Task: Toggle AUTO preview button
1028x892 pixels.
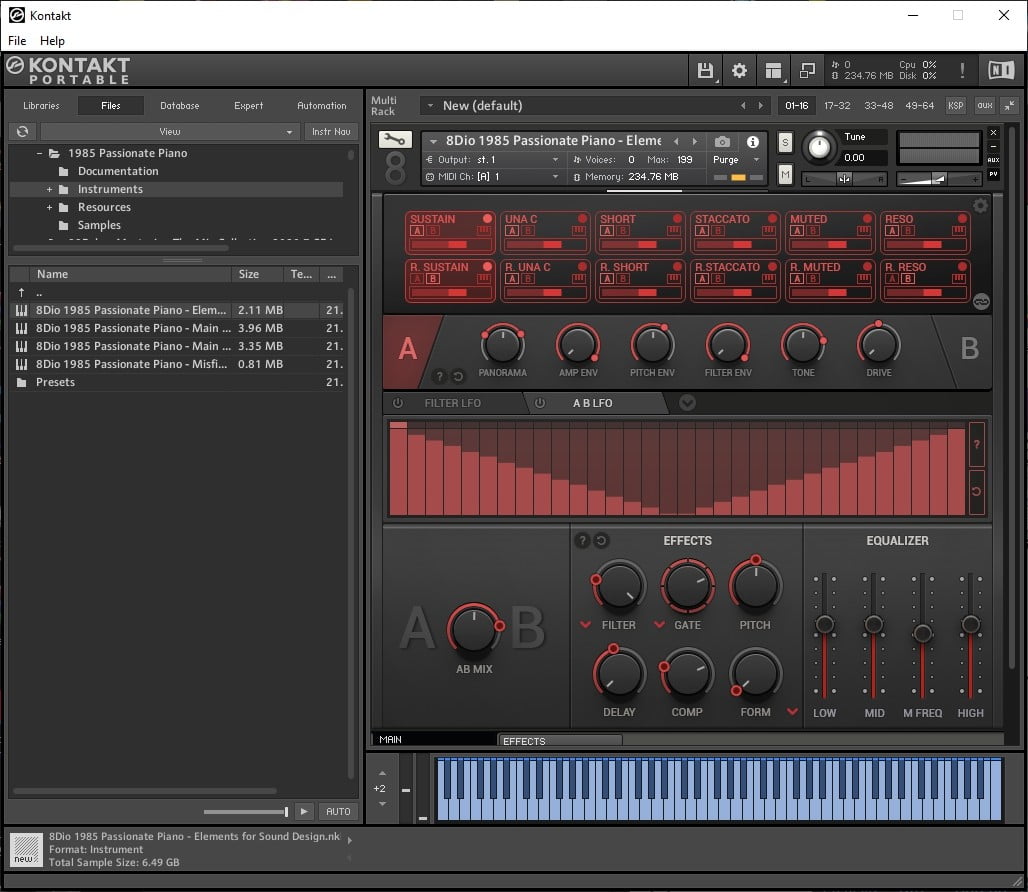Action: (x=338, y=811)
